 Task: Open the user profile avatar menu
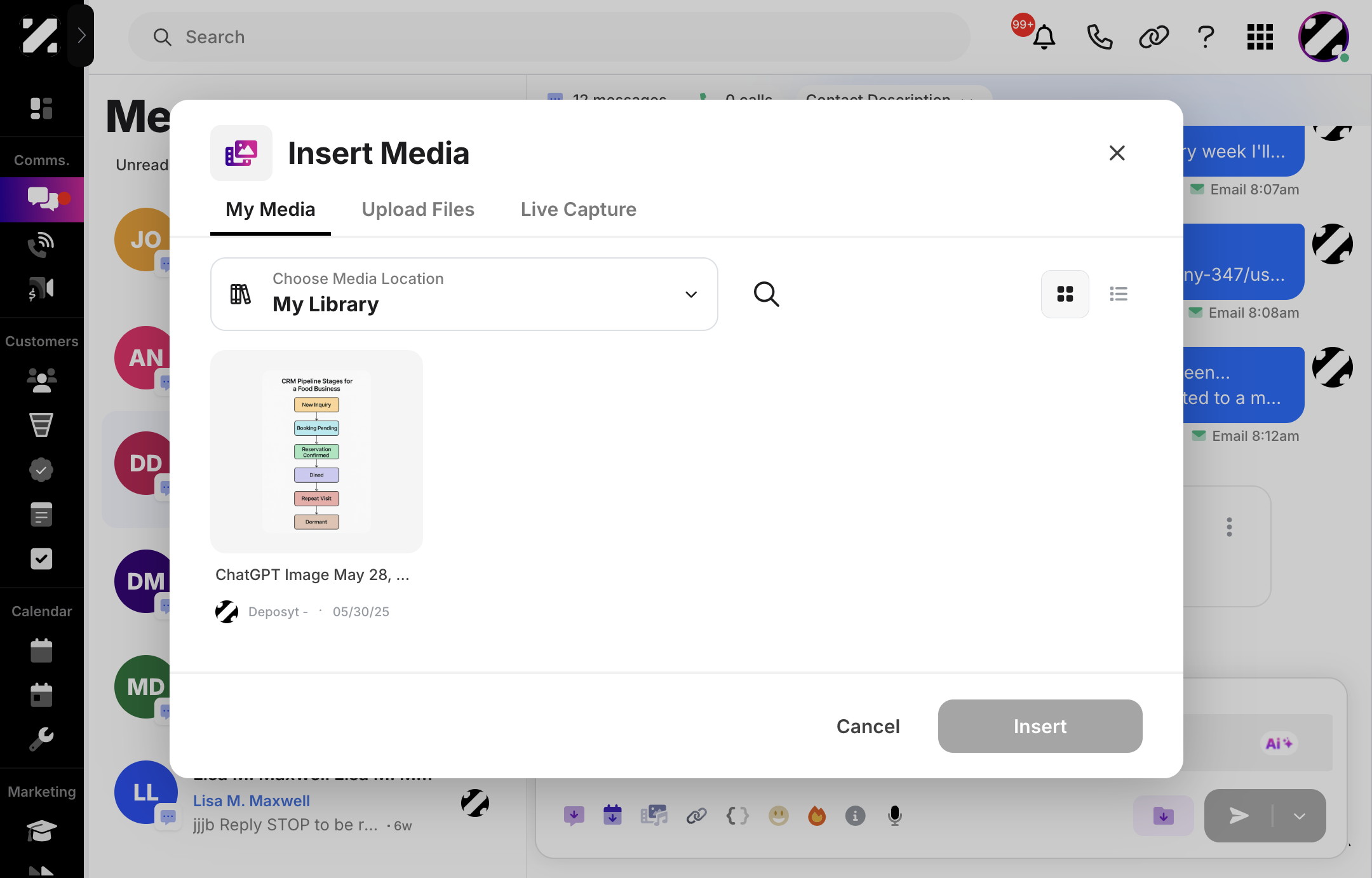pyautogui.click(x=1324, y=37)
